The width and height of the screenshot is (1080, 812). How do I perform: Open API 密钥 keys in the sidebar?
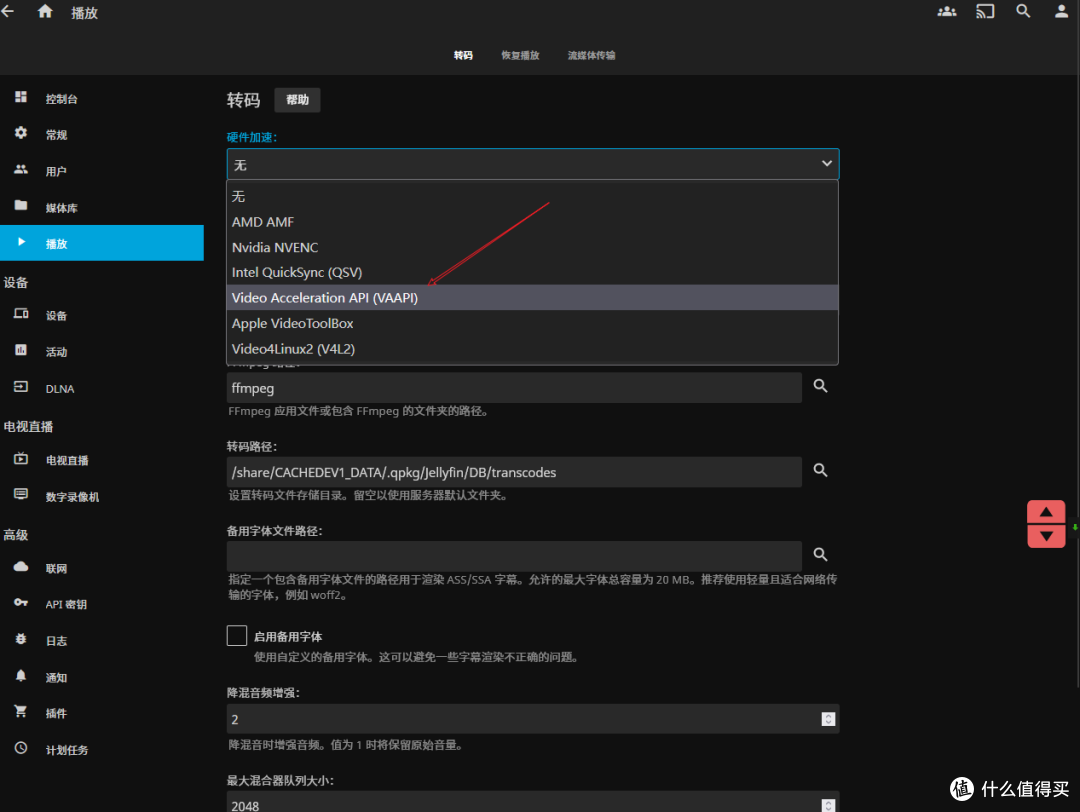(102, 604)
